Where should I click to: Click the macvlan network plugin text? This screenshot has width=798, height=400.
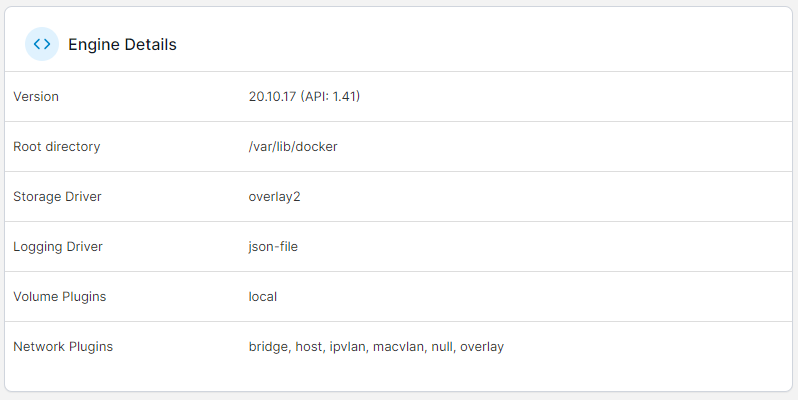pyautogui.click(x=399, y=347)
